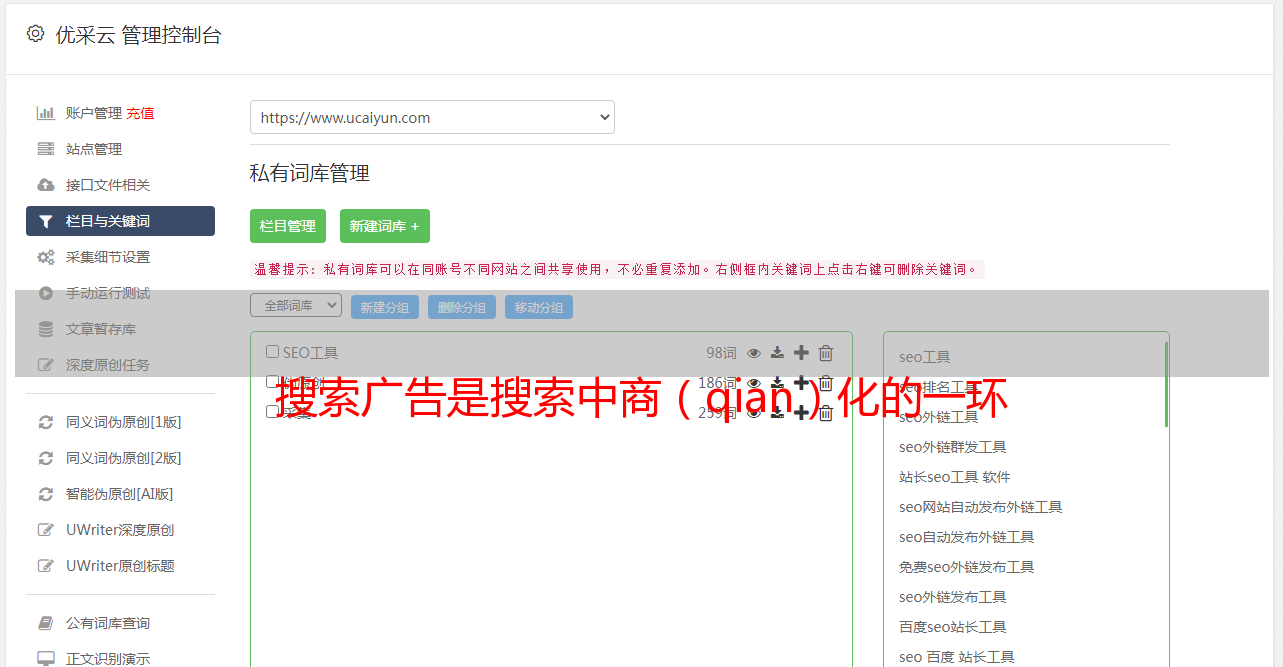Open UWriter深度原创 from the sidebar
Screen dimensions: 1283x667
pyautogui.click(x=120, y=530)
